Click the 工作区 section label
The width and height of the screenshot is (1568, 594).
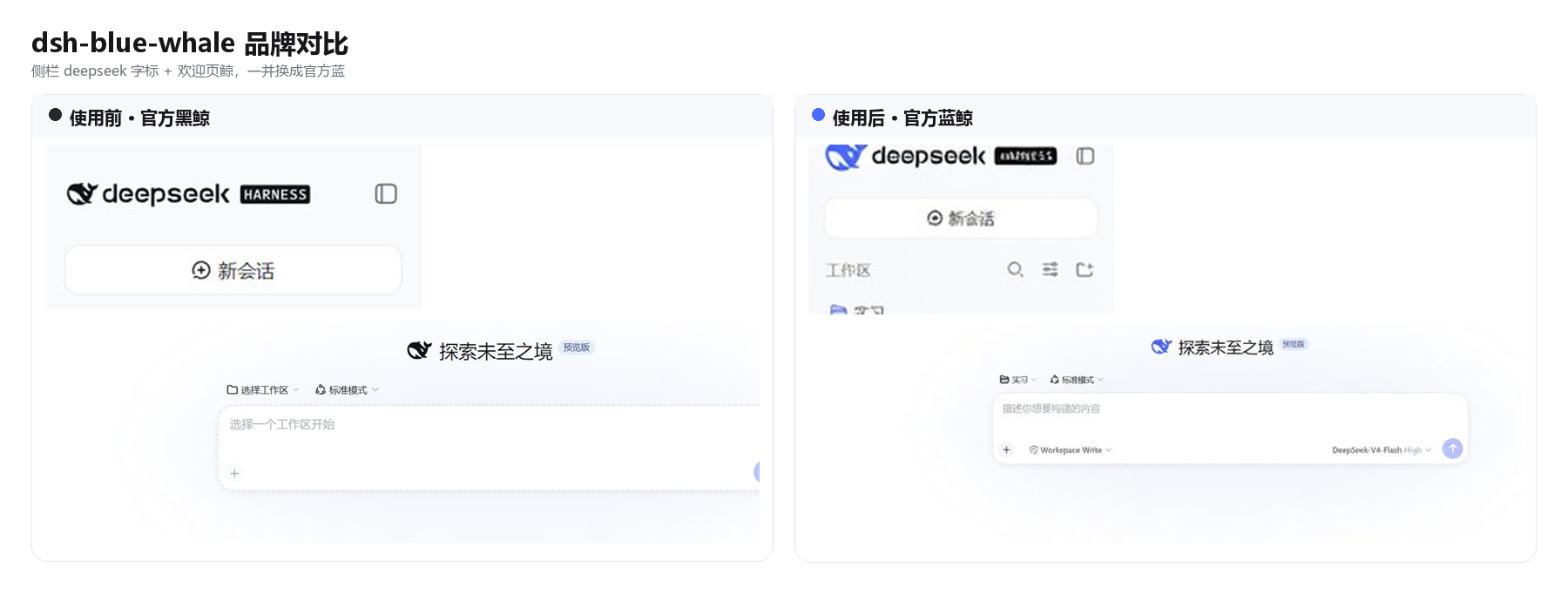[x=848, y=270]
